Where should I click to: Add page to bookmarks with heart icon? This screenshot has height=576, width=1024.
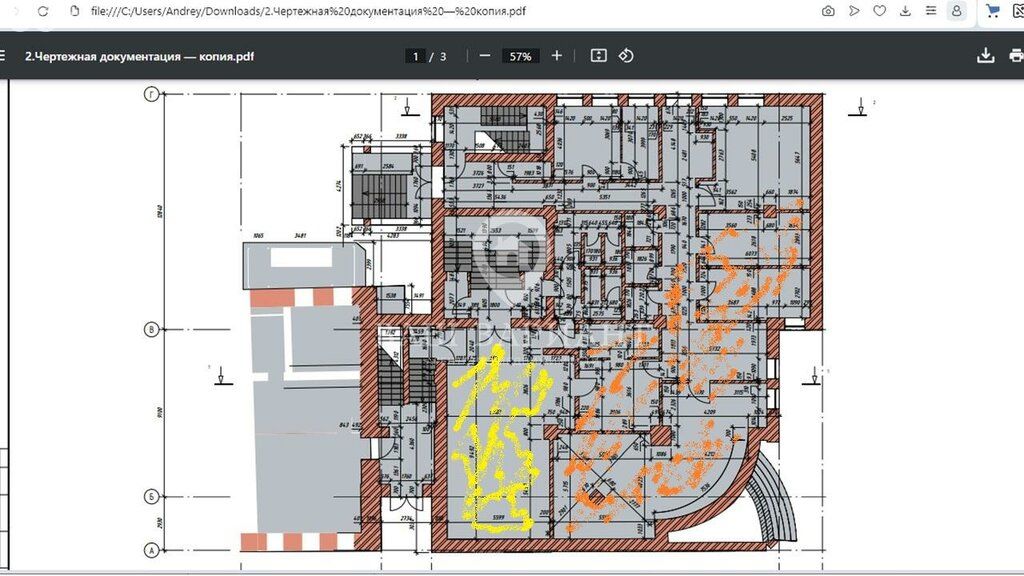(x=880, y=11)
